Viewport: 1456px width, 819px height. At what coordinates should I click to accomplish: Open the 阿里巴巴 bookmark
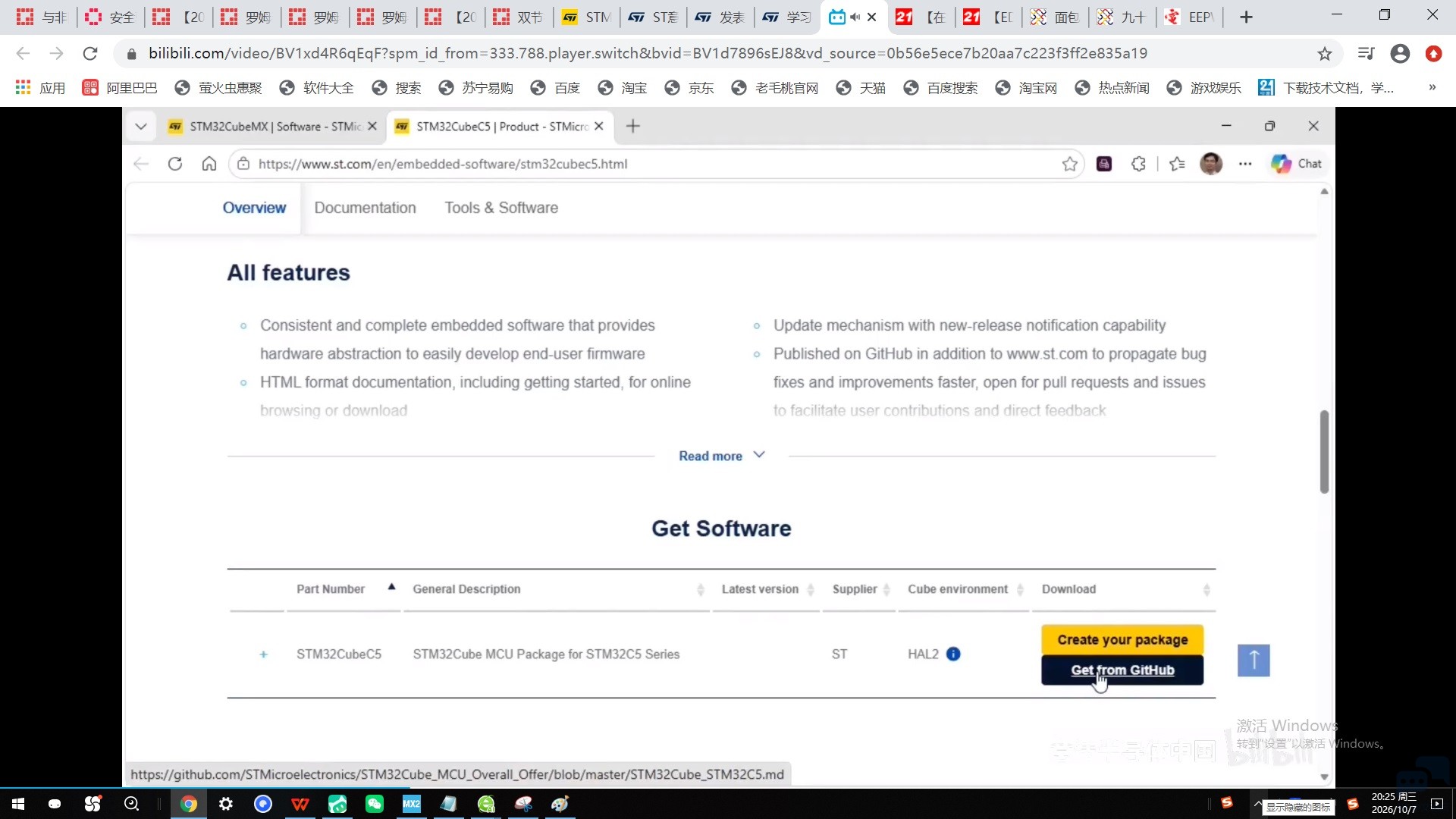(120, 88)
